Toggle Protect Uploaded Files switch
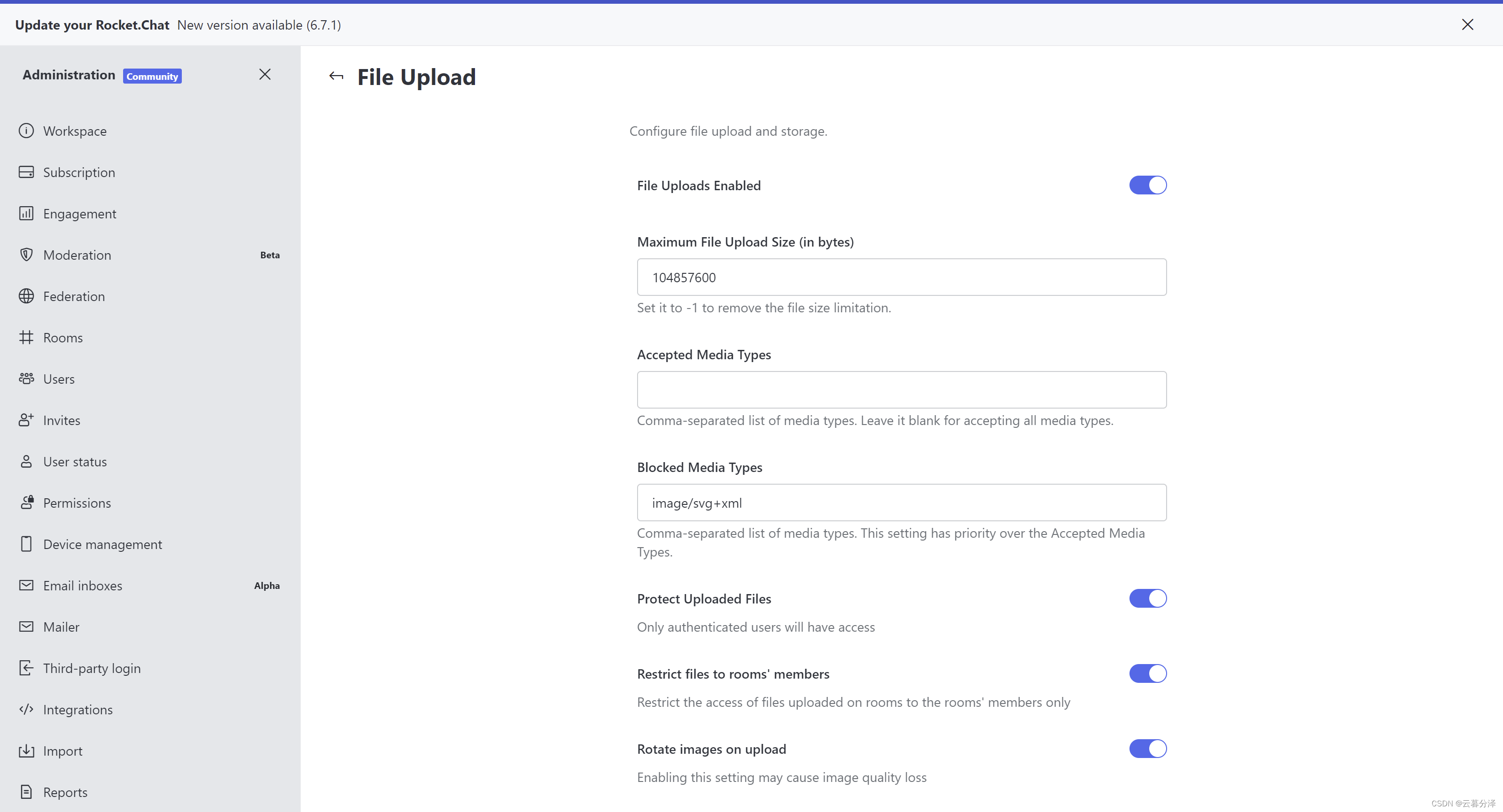This screenshot has width=1503, height=812. (1147, 598)
